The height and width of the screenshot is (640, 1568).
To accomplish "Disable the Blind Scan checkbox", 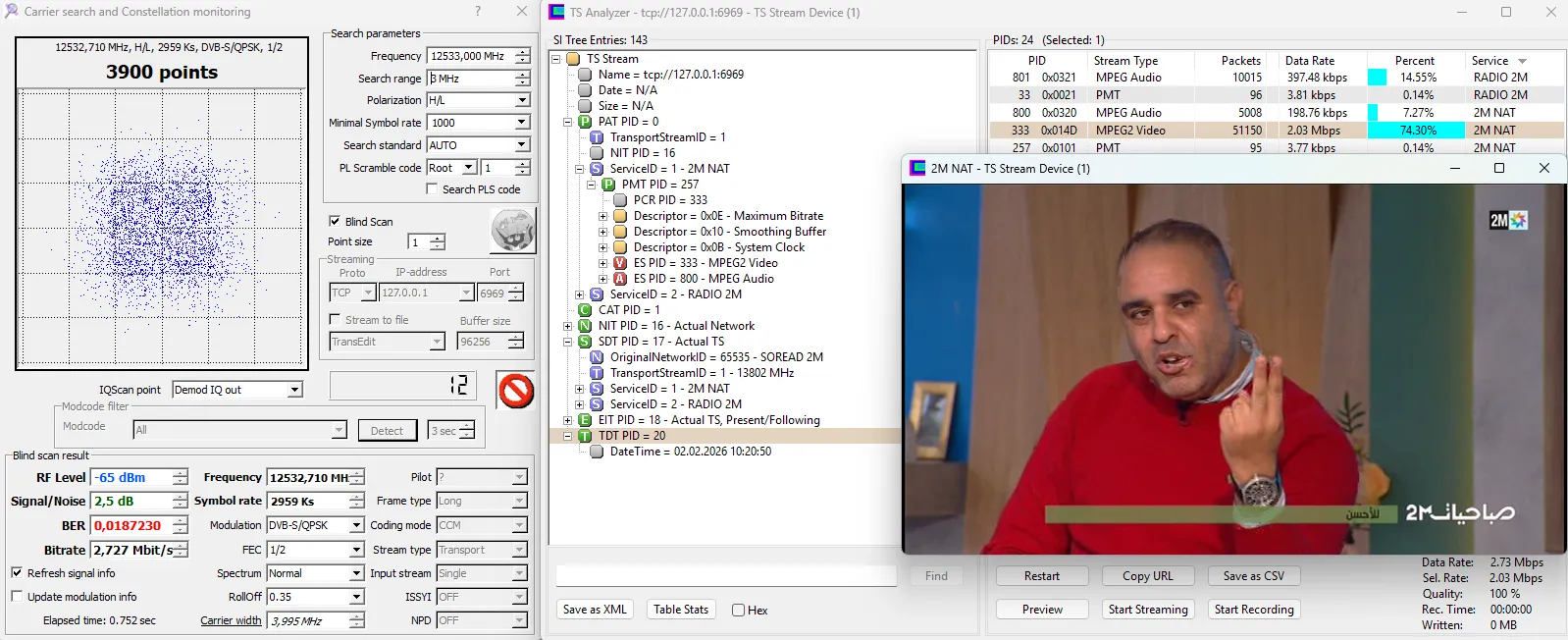I will point(335,222).
